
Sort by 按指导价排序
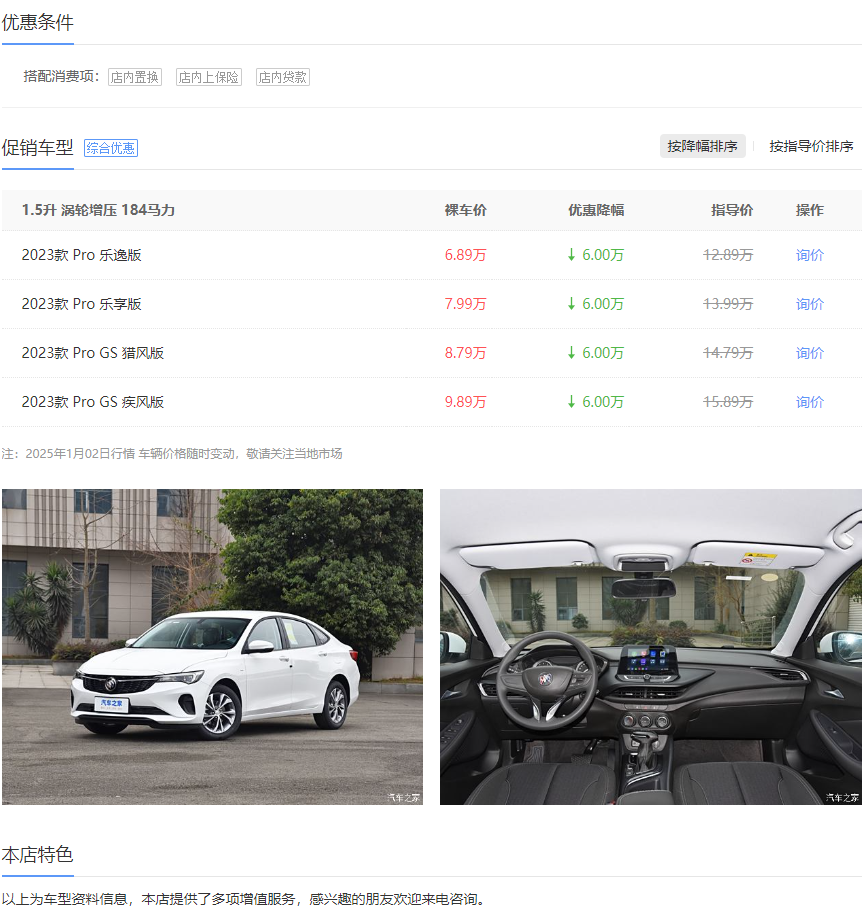tap(811, 146)
